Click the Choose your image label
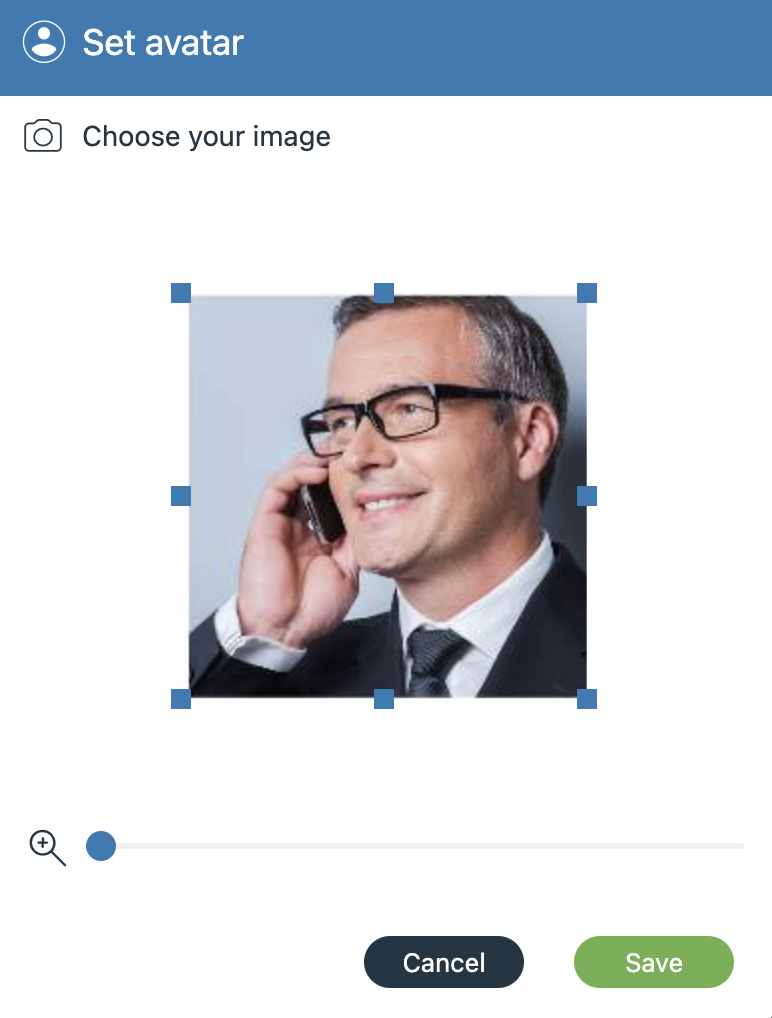The image size is (772, 1018). pos(206,137)
